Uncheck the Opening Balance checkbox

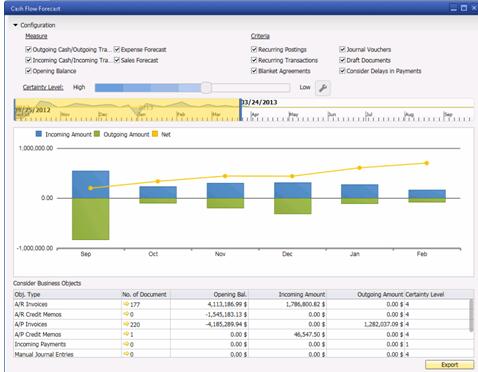pos(28,71)
